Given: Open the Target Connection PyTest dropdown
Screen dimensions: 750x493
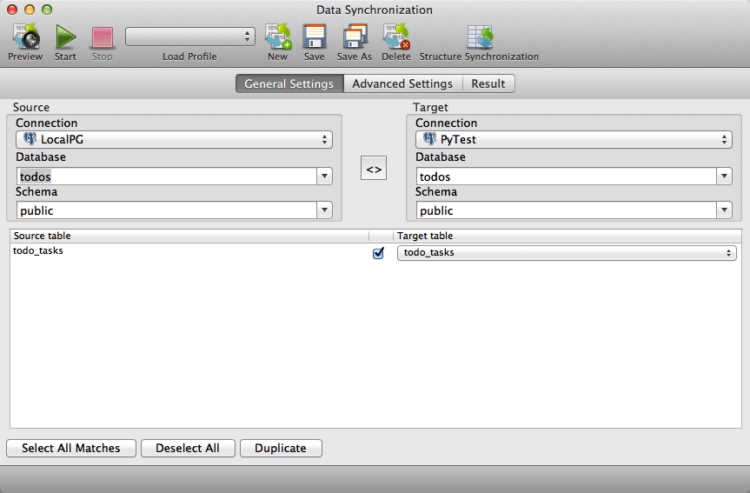Looking at the screenshot, I should [x=574, y=140].
